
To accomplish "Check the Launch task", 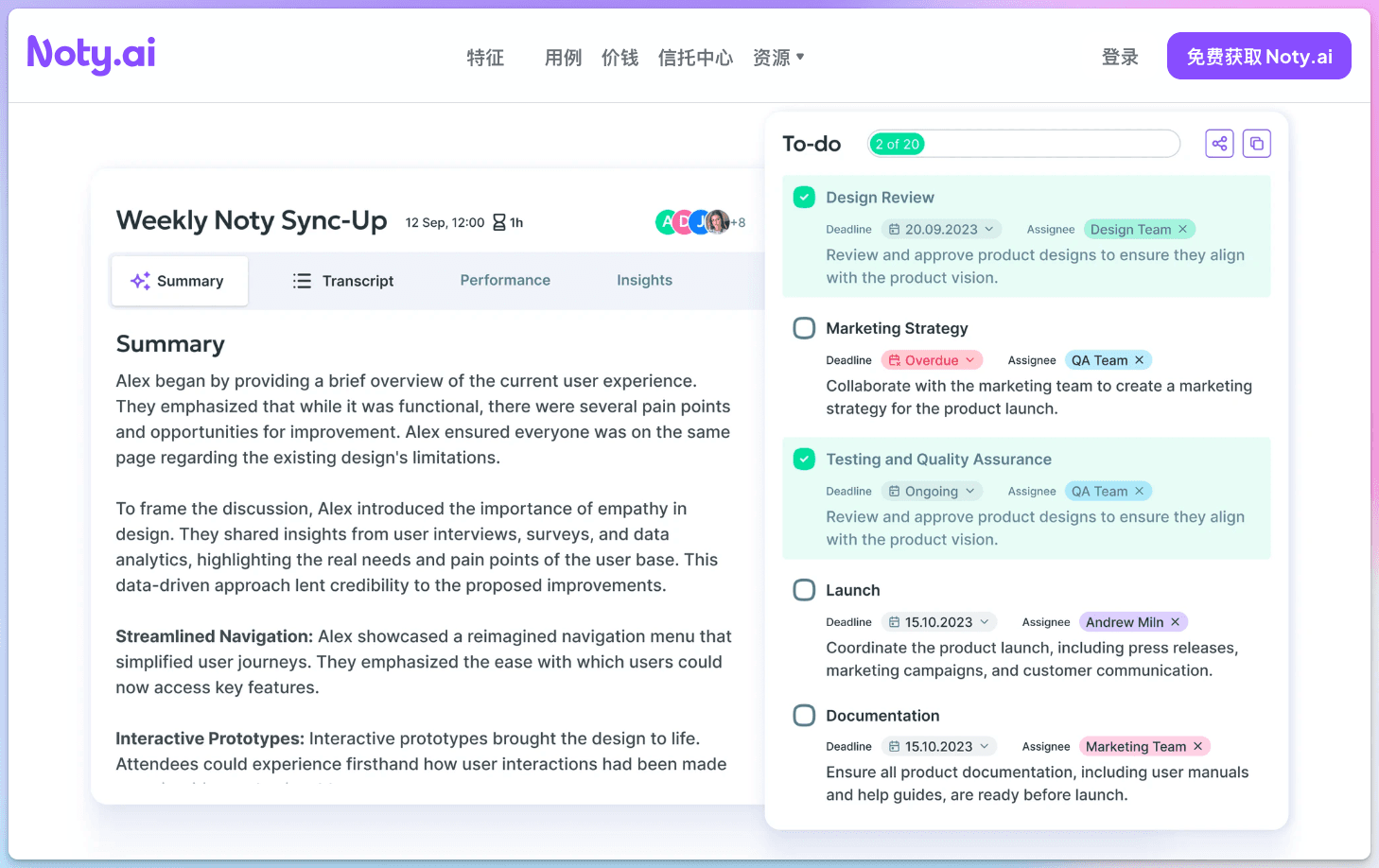I will (x=804, y=590).
